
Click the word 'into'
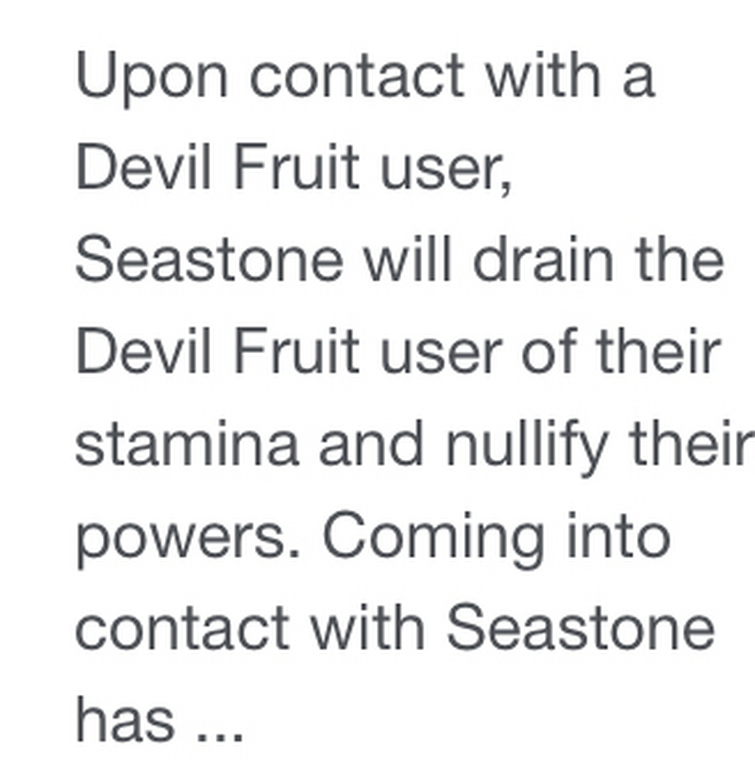point(619,535)
